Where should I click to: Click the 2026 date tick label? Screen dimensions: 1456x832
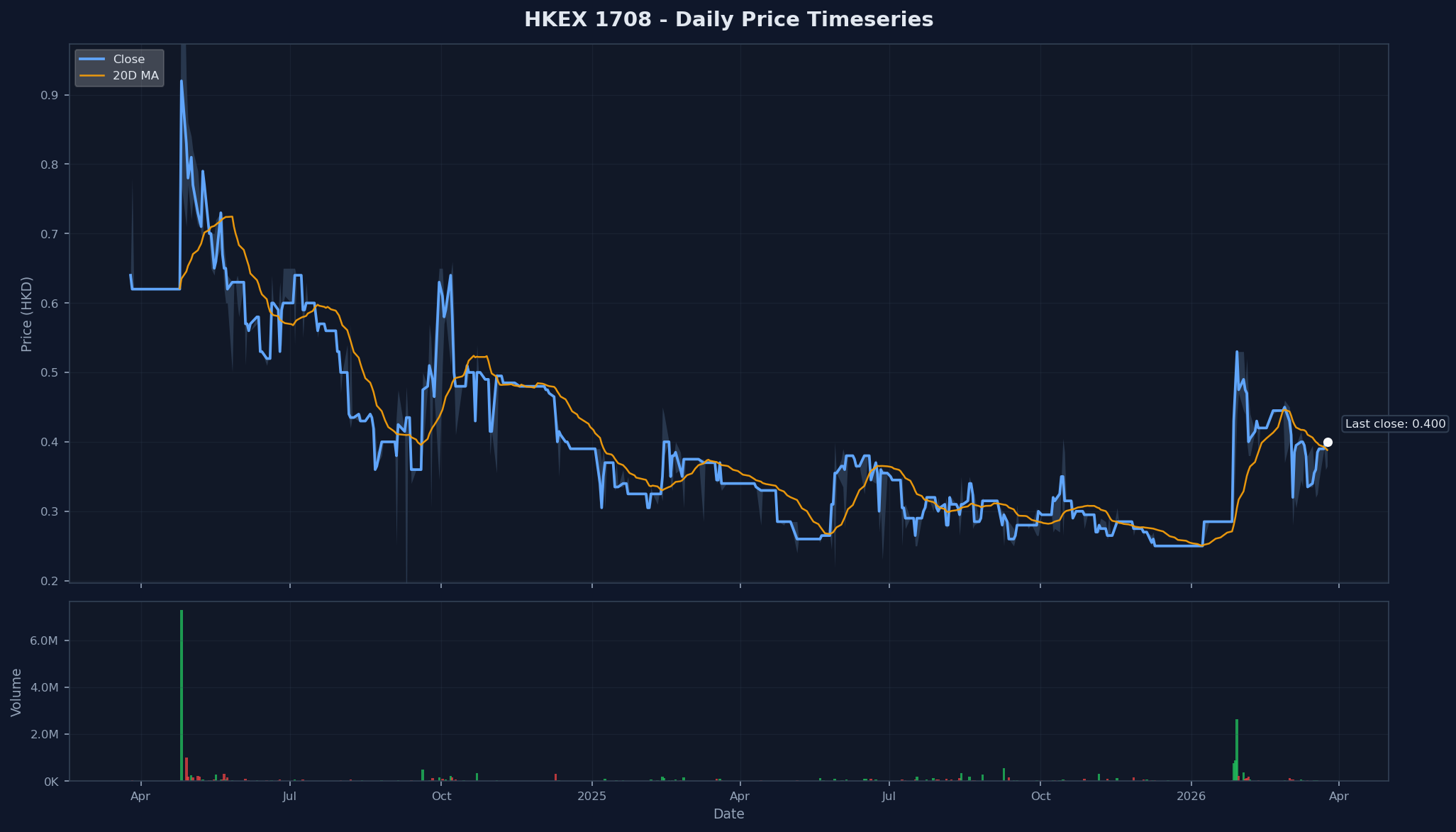tap(1191, 797)
